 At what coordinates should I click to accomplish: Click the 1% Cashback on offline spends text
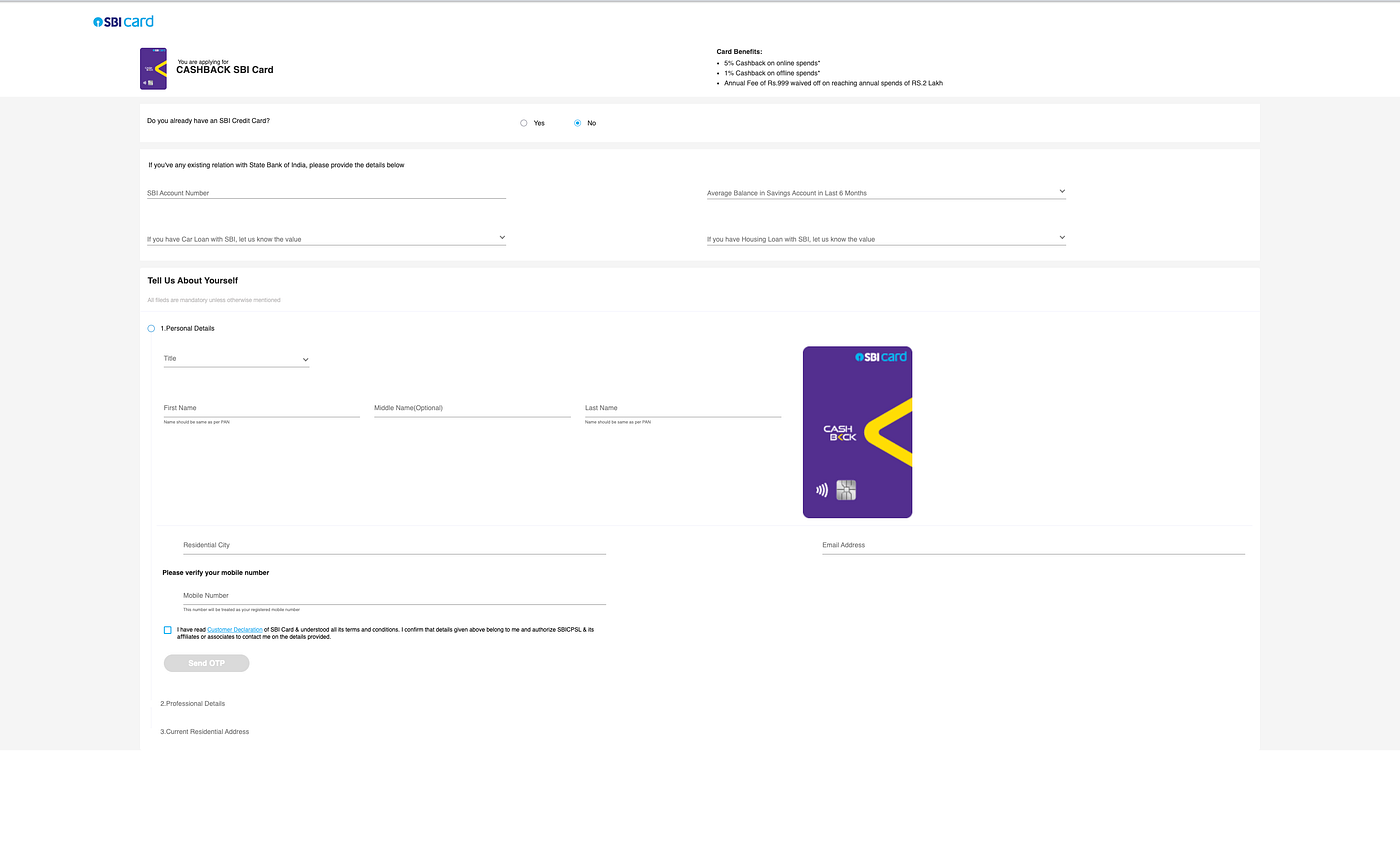(x=772, y=73)
